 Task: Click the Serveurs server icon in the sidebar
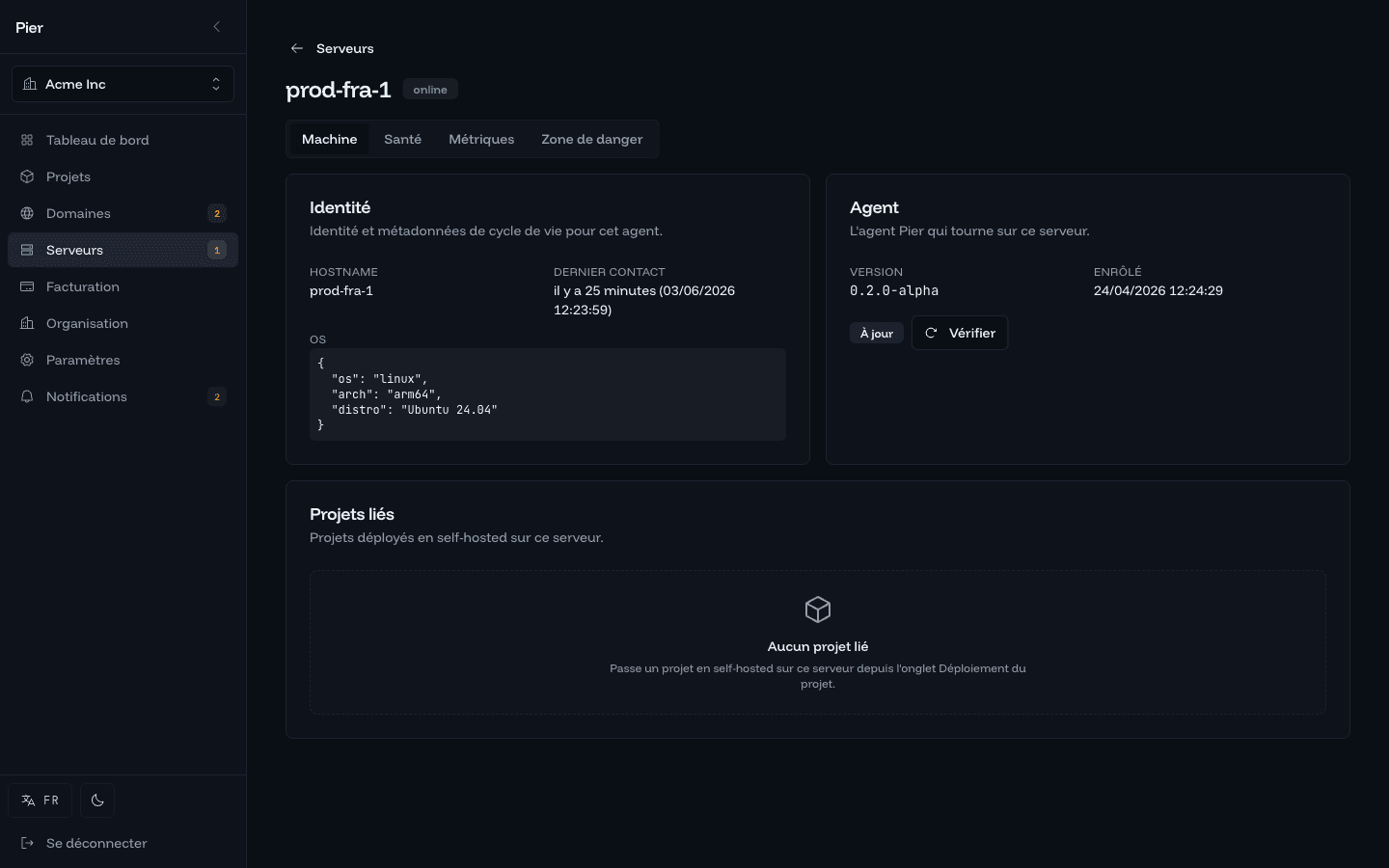click(27, 250)
